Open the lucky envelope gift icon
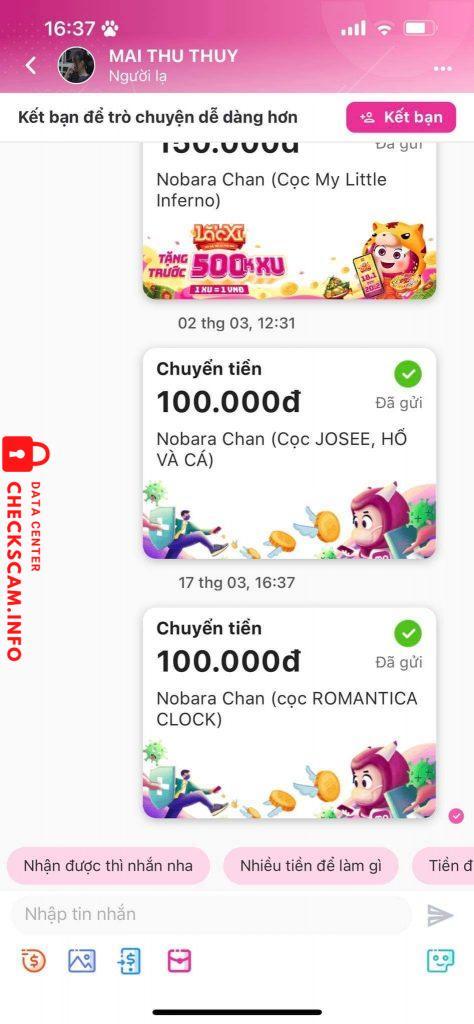 (179, 960)
